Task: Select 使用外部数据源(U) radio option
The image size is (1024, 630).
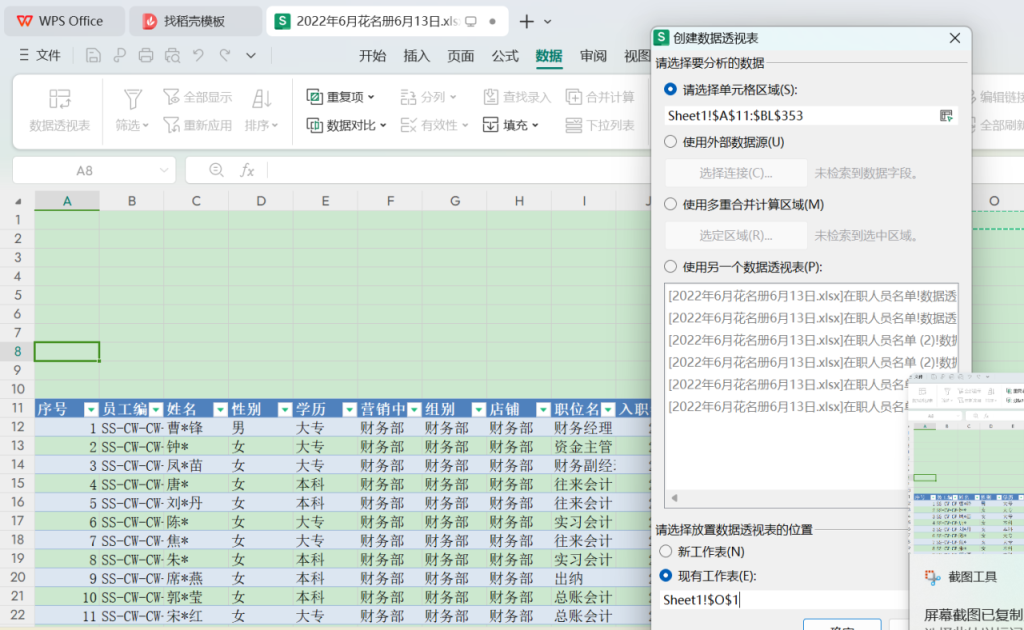Action: pos(670,142)
